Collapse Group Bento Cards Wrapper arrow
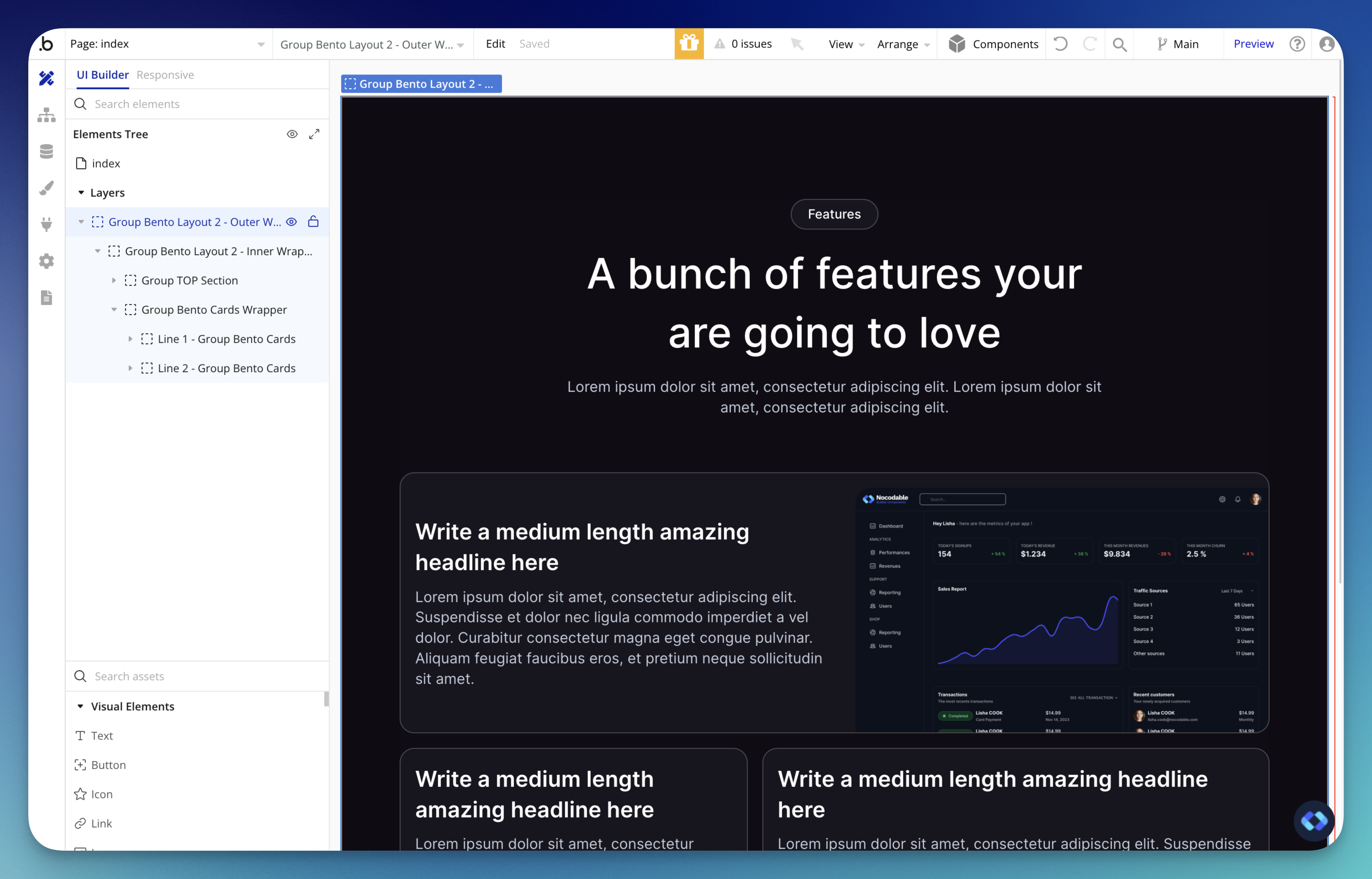1372x879 pixels. [114, 309]
